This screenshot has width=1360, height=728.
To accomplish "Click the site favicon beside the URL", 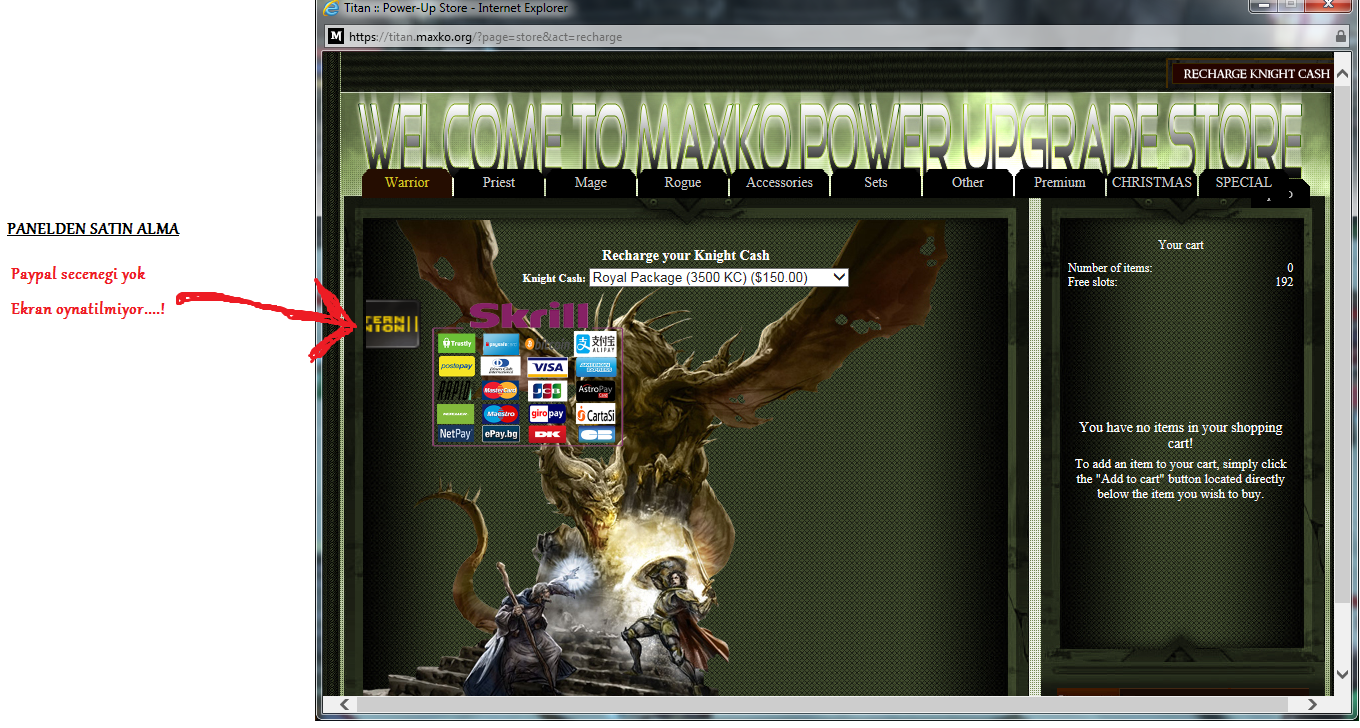I will pyautogui.click(x=336, y=36).
